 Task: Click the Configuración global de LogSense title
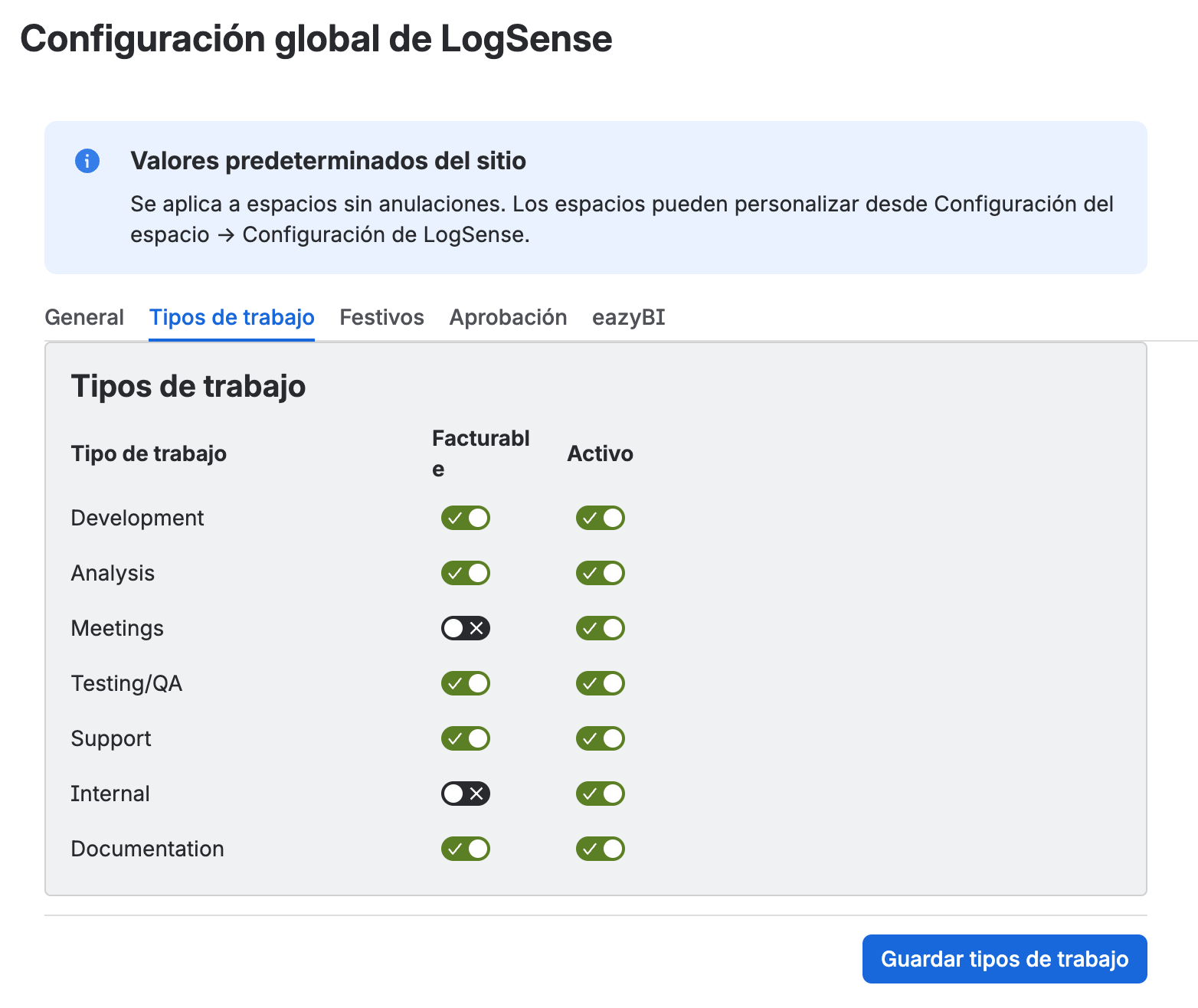[316, 38]
